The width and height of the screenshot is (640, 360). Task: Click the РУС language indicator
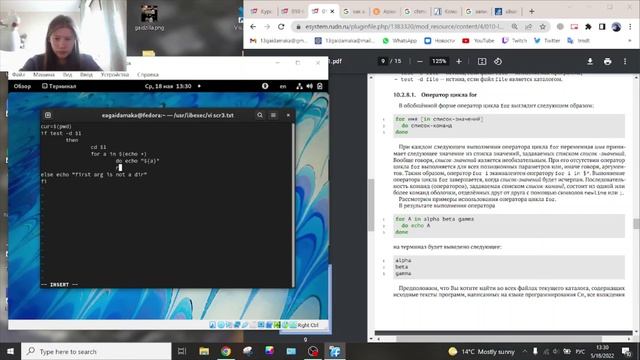580,351
